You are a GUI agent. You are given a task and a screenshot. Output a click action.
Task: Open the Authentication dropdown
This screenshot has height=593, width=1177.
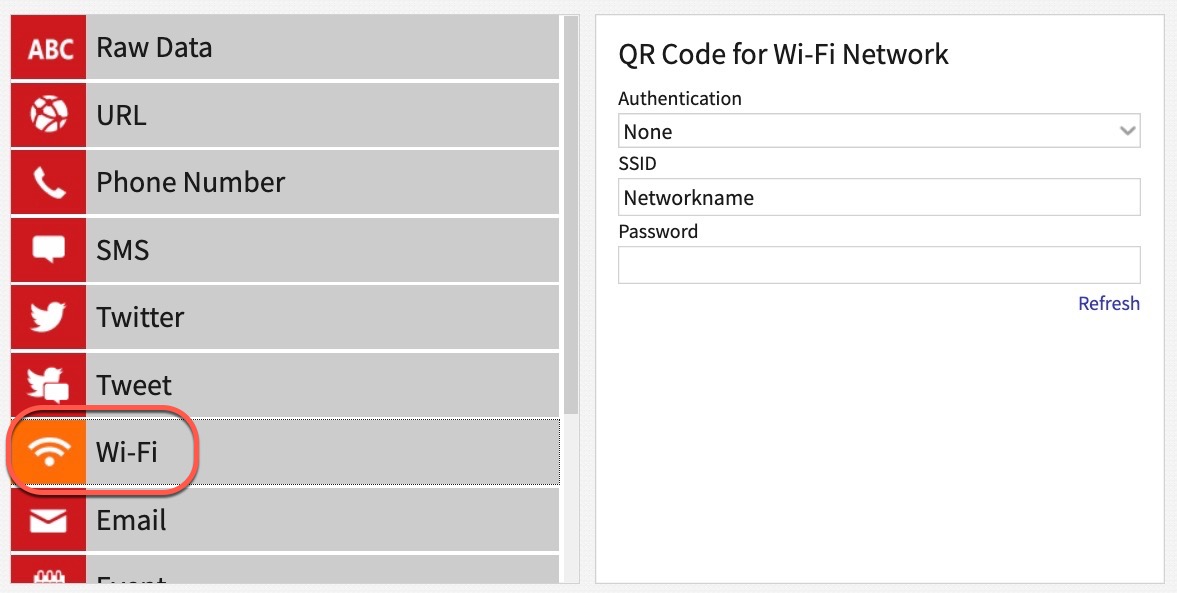click(878, 131)
